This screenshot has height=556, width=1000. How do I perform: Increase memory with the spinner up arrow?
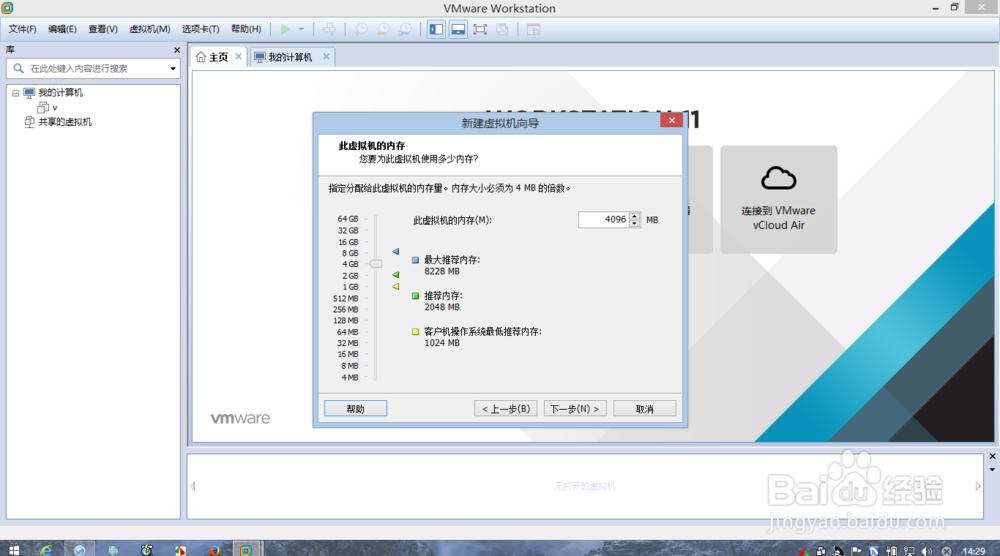[634, 216]
